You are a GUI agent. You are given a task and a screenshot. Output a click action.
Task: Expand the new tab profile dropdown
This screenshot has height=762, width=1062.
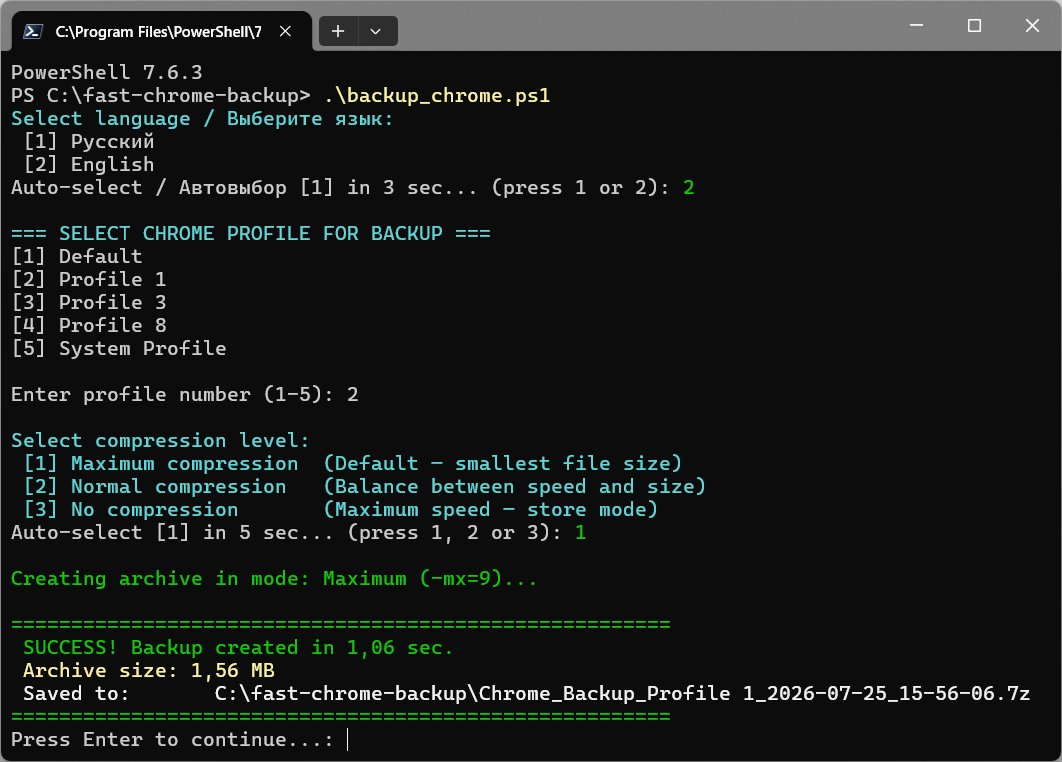(x=376, y=31)
